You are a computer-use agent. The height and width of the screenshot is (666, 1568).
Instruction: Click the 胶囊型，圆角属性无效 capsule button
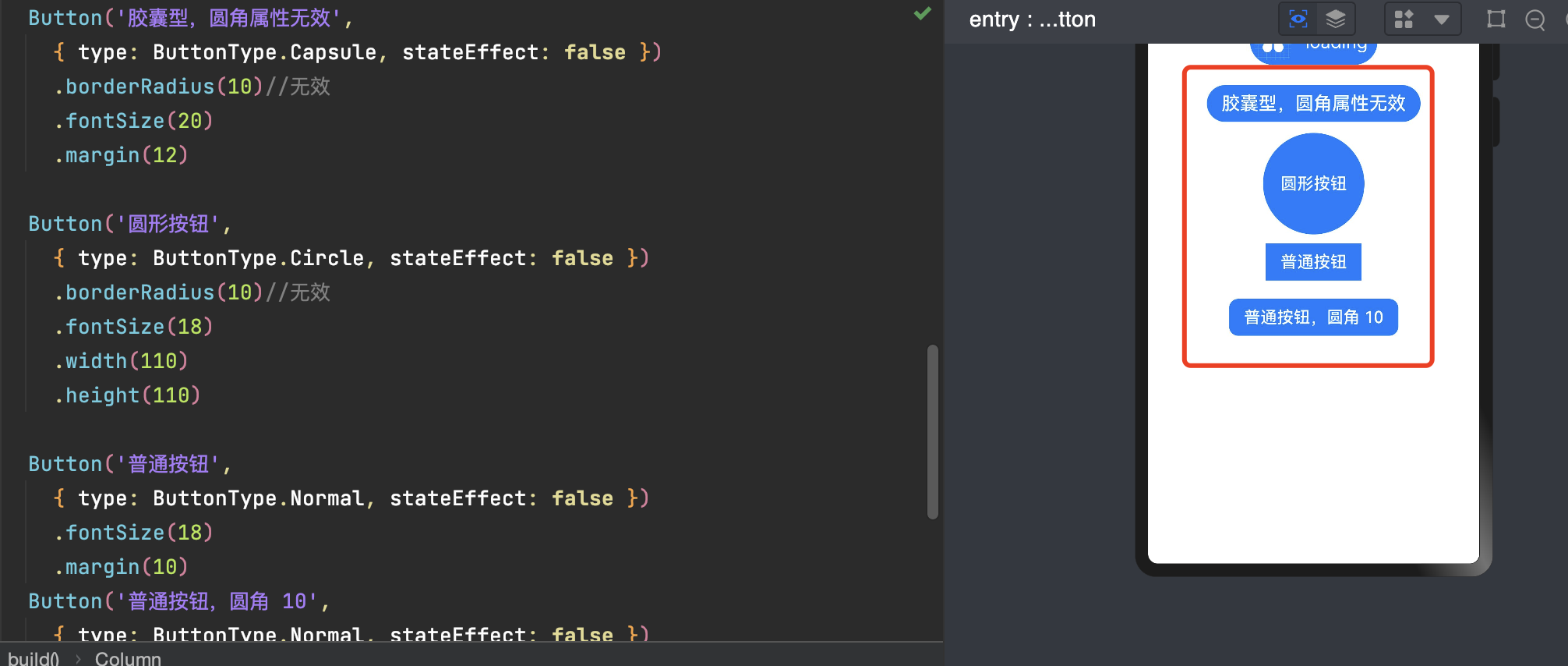[1313, 103]
